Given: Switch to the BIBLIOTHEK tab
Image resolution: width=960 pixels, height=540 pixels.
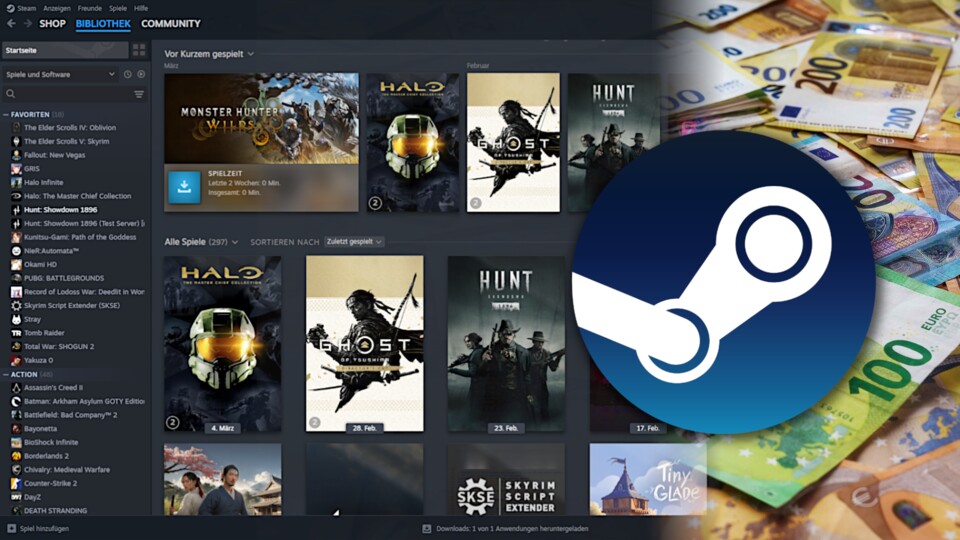Looking at the screenshot, I should pos(103,24).
